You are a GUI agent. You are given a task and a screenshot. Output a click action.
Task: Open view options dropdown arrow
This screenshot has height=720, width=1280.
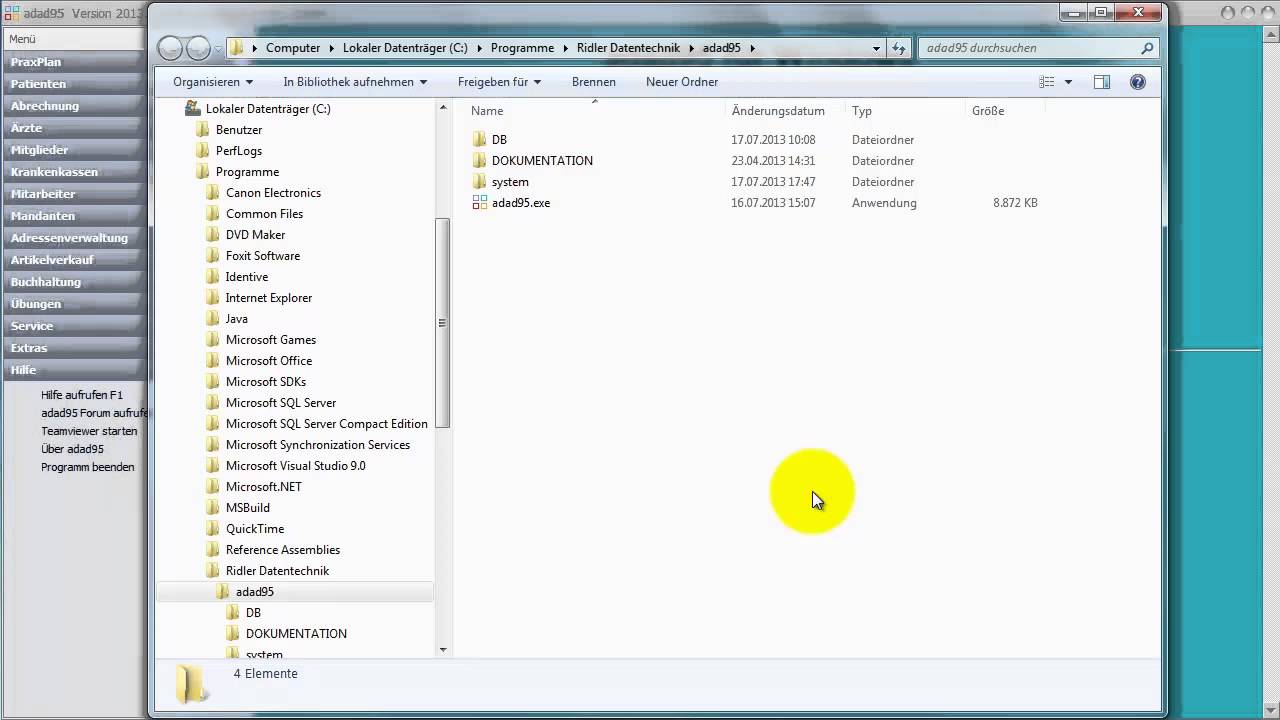coord(1068,82)
